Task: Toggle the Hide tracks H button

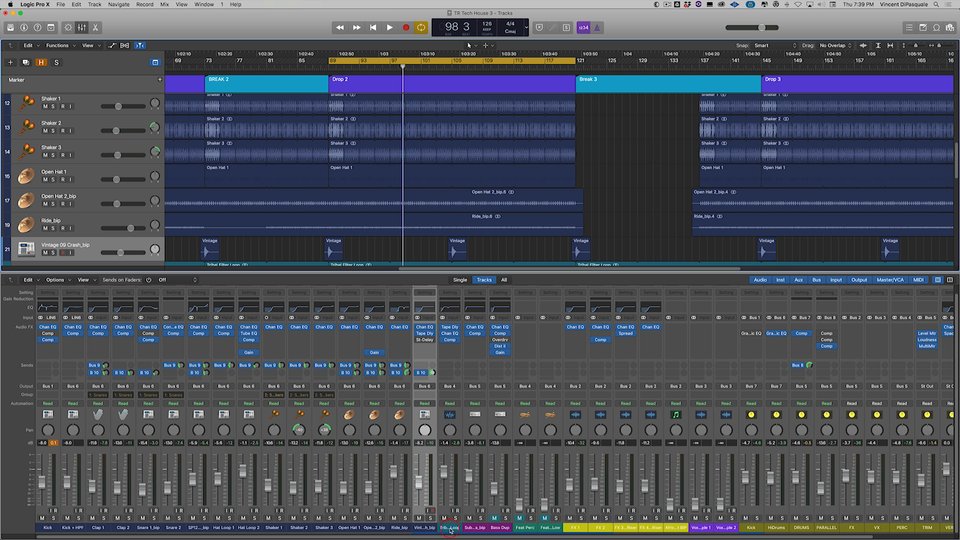Action: click(41, 62)
